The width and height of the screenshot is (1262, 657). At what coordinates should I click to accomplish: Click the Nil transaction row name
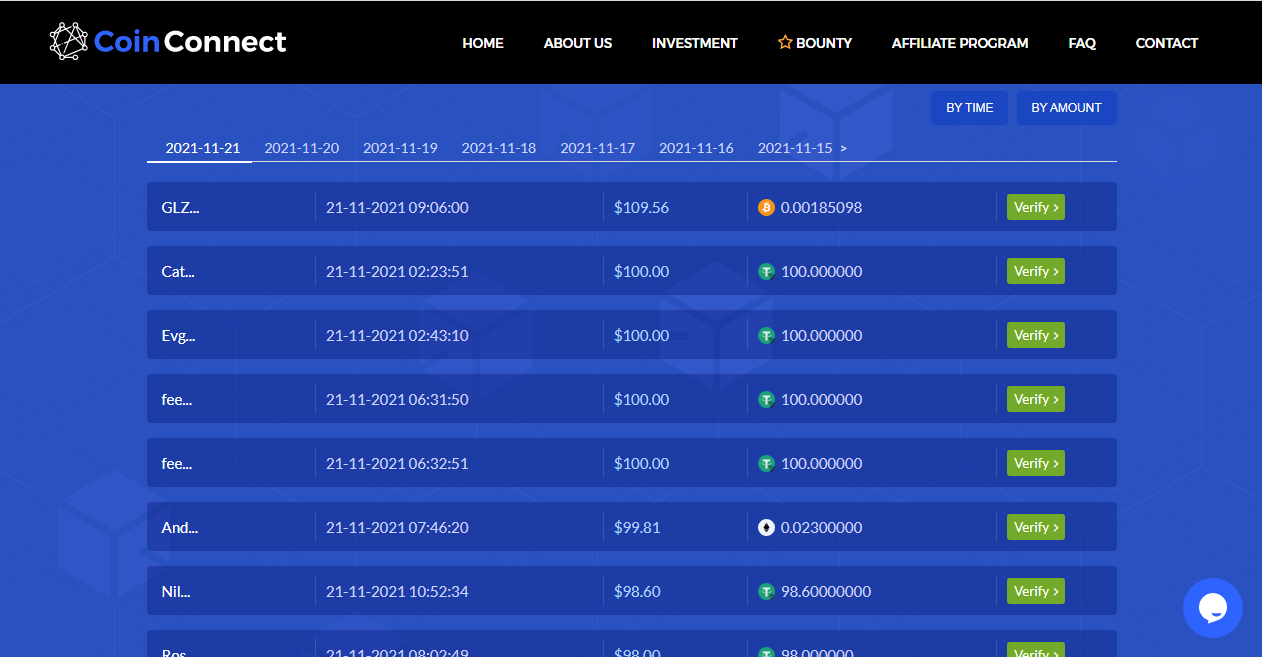176,591
